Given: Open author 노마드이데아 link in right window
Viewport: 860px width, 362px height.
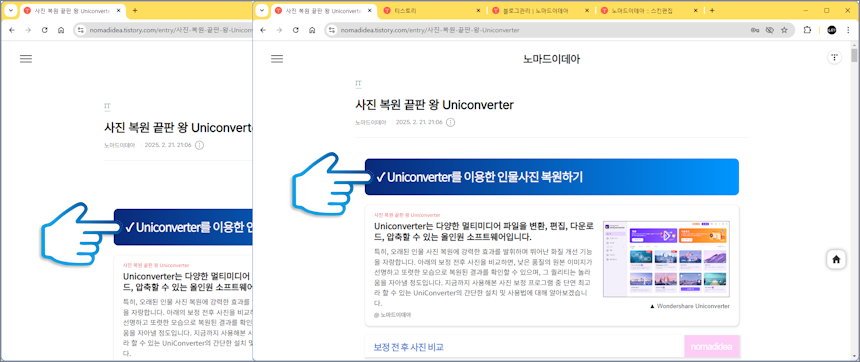Looking at the screenshot, I should pyautogui.click(x=371, y=122).
